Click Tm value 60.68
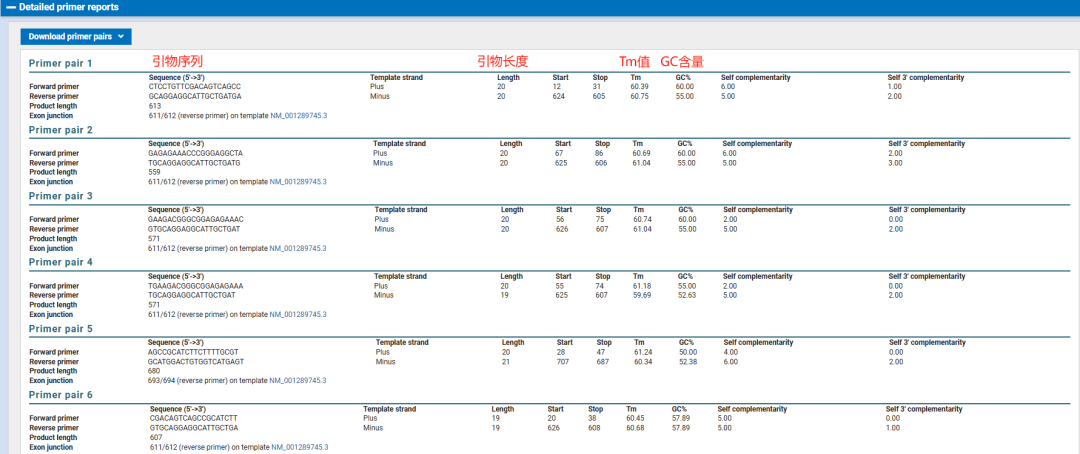The image size is (1080, 454). pyautogui.click(x=636, y=428)
